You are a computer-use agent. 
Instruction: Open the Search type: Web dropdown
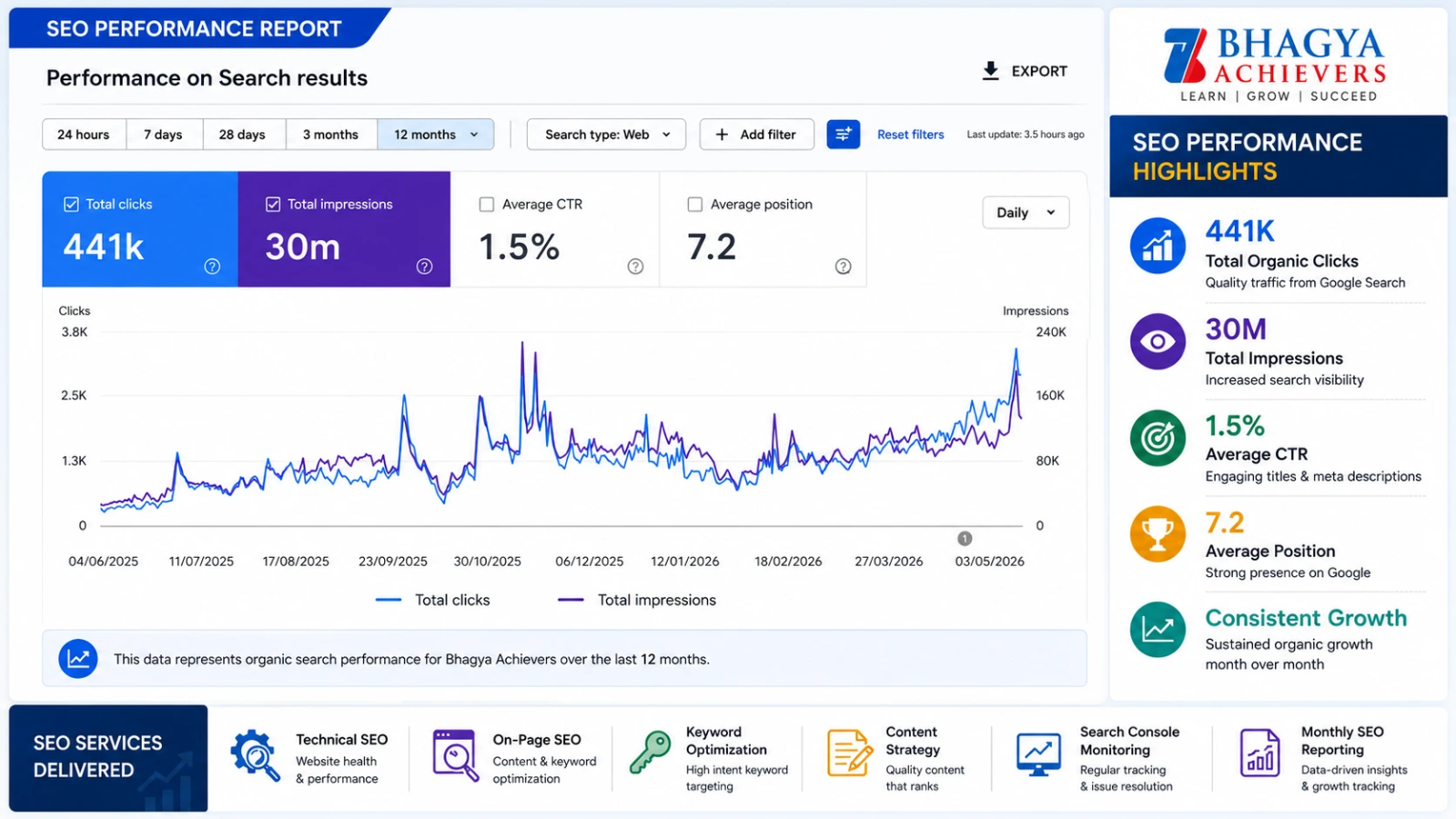606,135
